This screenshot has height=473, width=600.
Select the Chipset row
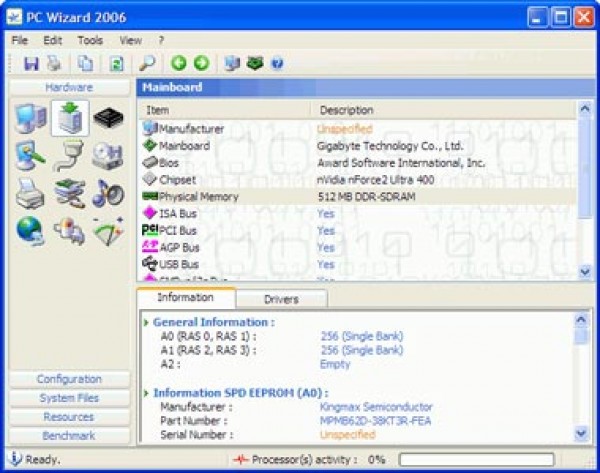coord(357,180)
